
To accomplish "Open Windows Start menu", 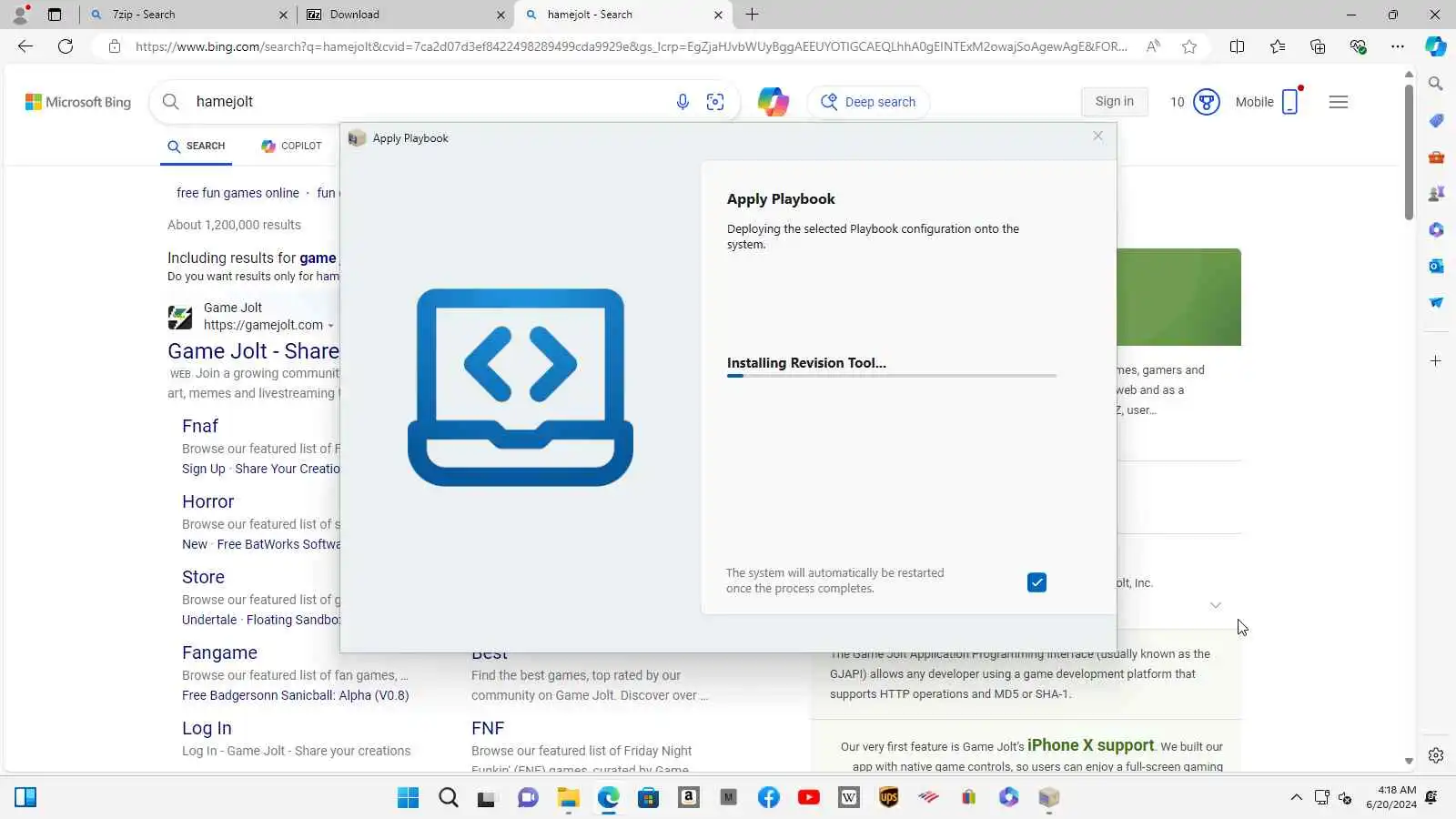I will (409, 798).
